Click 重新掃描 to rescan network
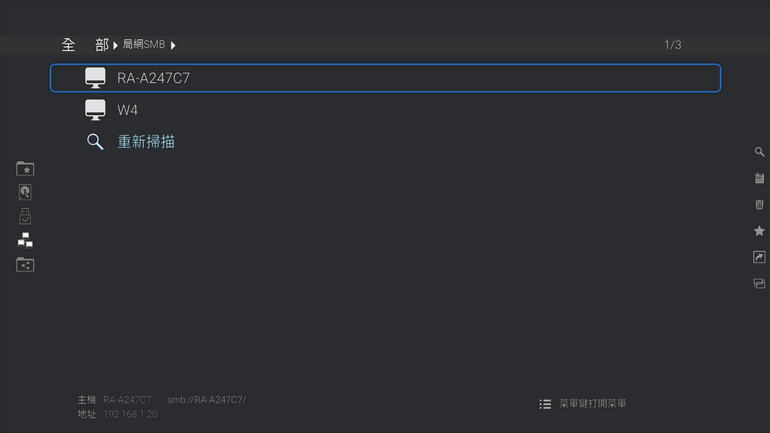770x433 pixels. click(146, 142)
